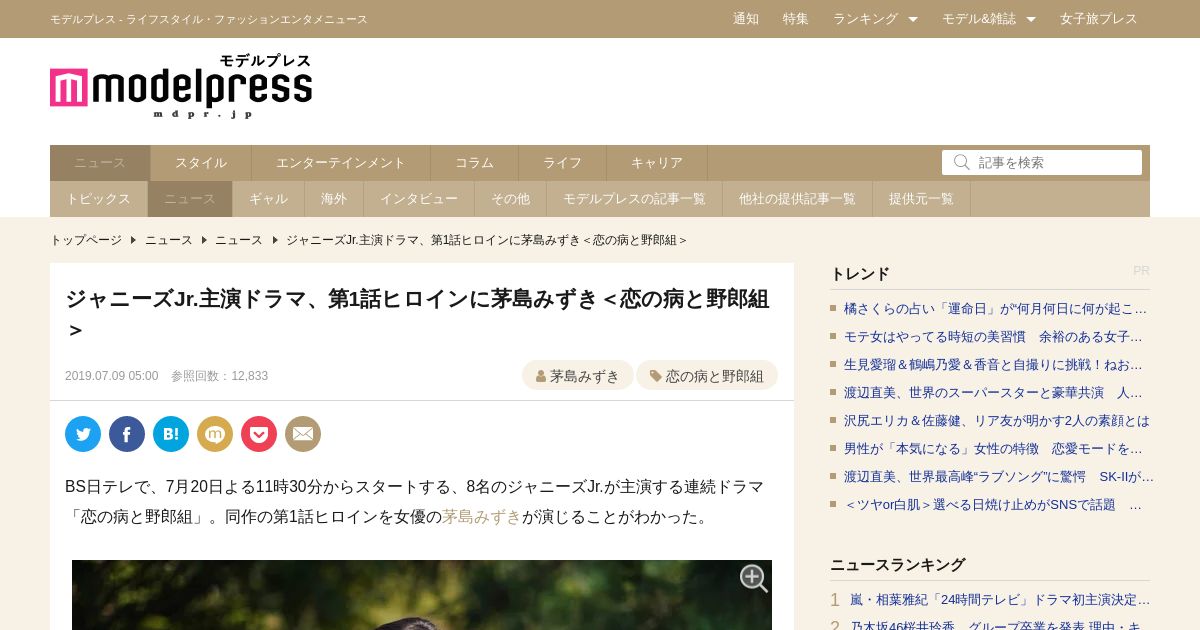
Task: Click 恋の病と野郎組 tag button
Action: coord(707,376)
